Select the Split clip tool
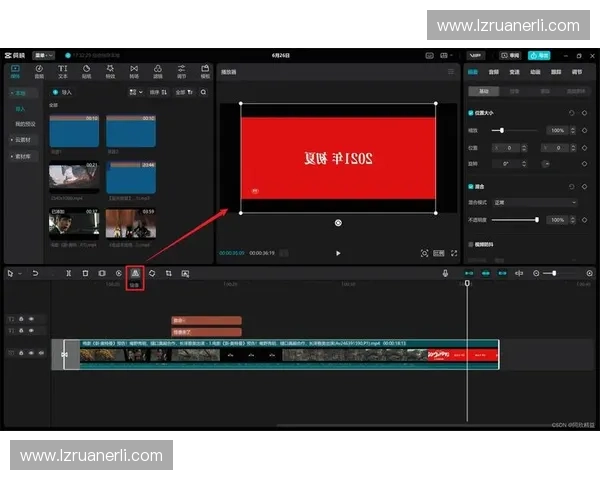 (x=68, y=273)
